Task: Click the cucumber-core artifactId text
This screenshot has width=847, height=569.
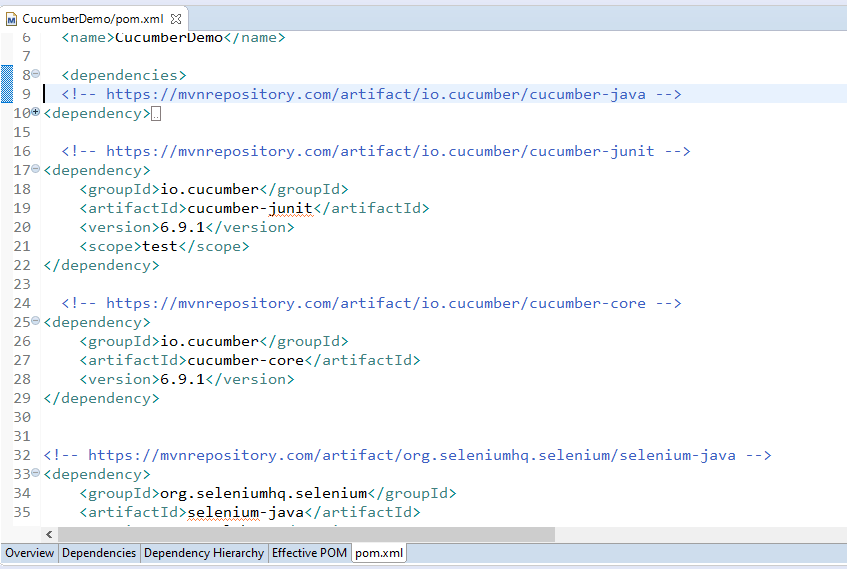Action: pyautogui.click(x=246, y=360)
